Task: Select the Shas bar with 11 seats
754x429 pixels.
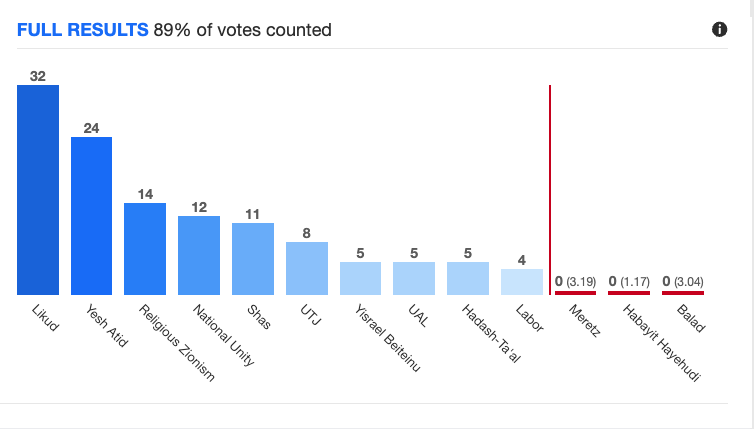Action: click(x=253, y=259)
